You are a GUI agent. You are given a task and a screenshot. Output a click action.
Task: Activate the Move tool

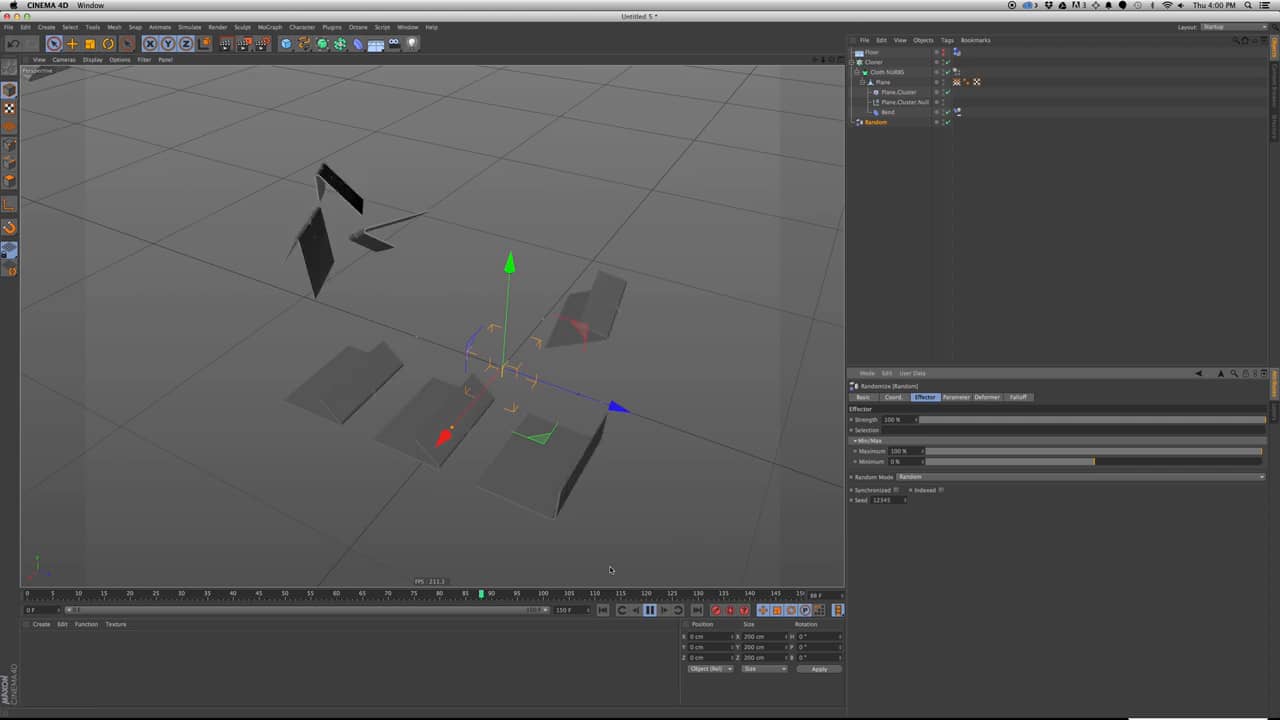72,44
